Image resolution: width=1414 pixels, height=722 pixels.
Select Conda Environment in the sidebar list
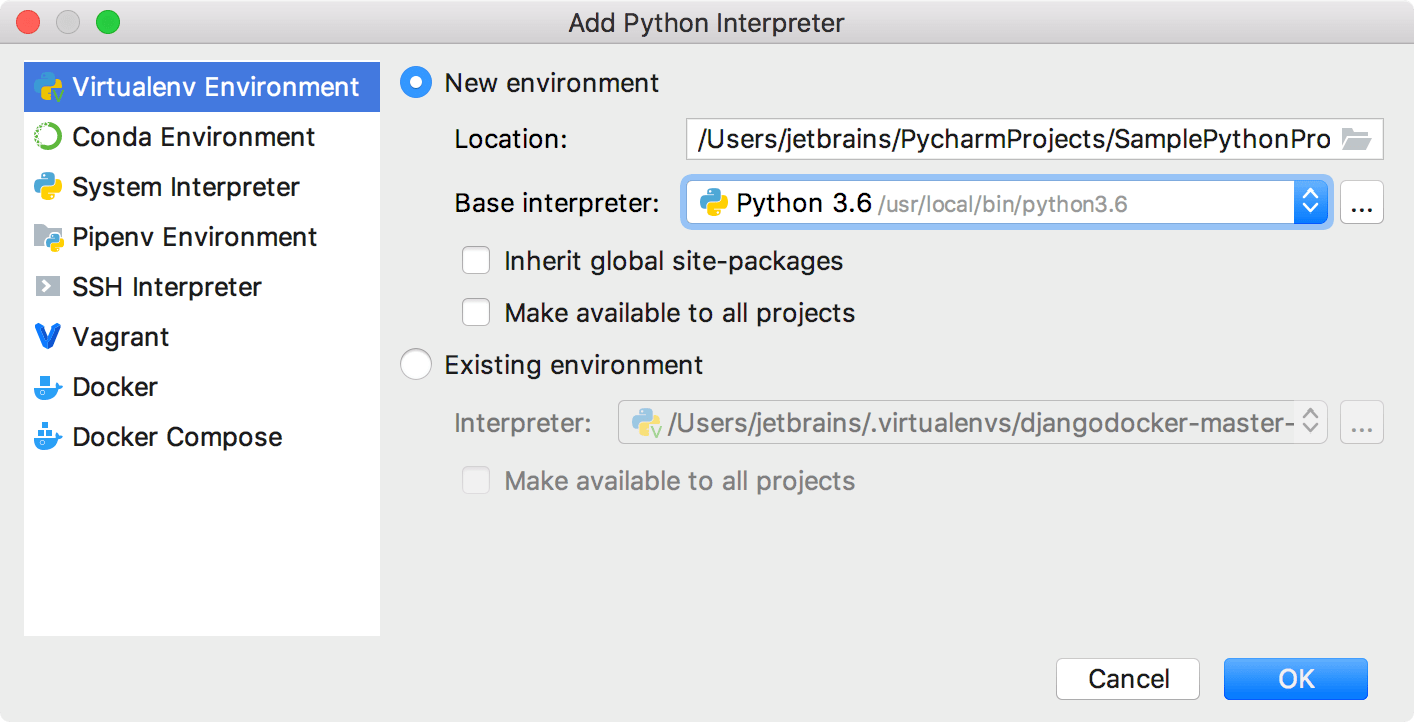pyautogui.click(x=193, y=137)
